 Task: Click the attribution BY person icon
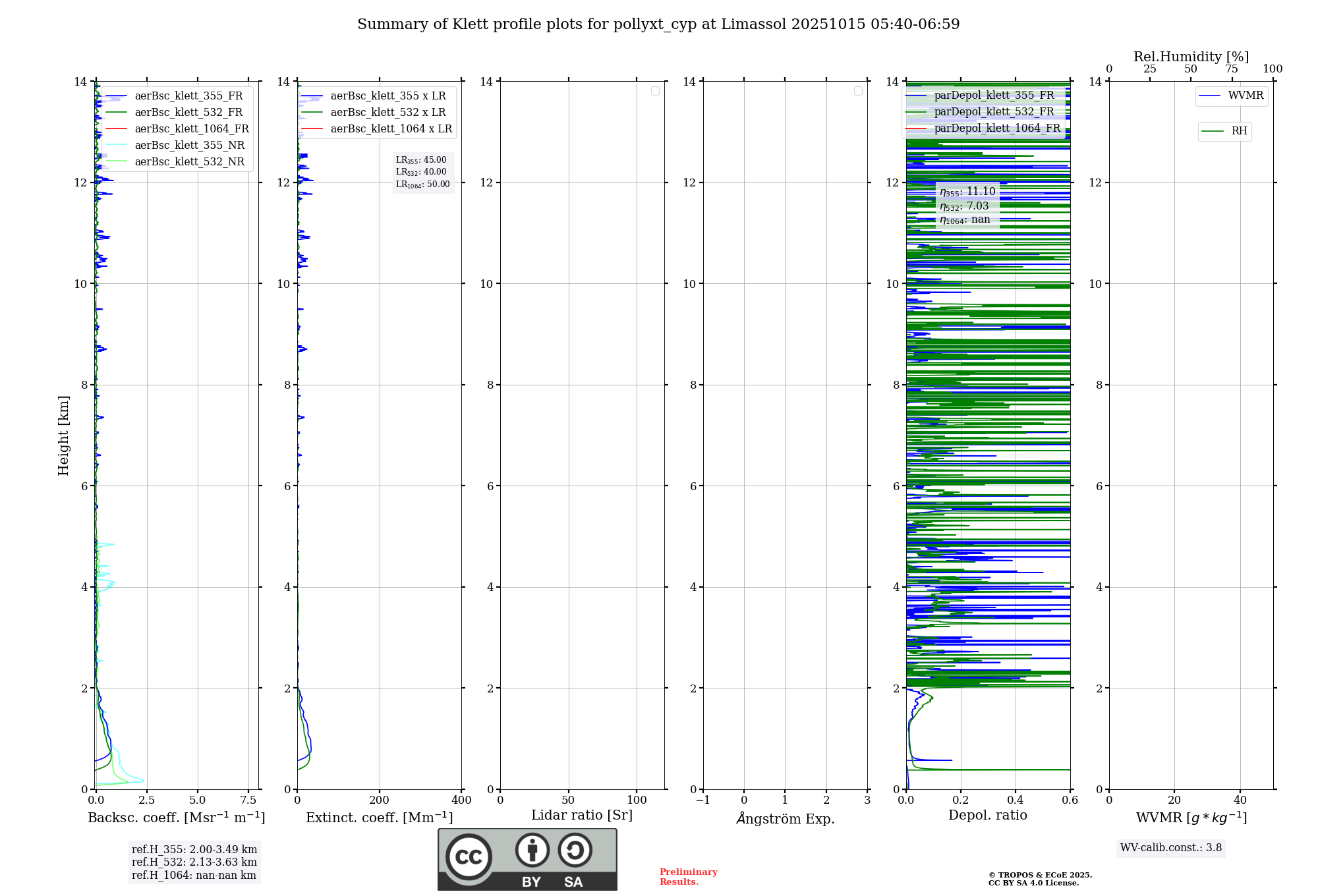coord(532,850)
